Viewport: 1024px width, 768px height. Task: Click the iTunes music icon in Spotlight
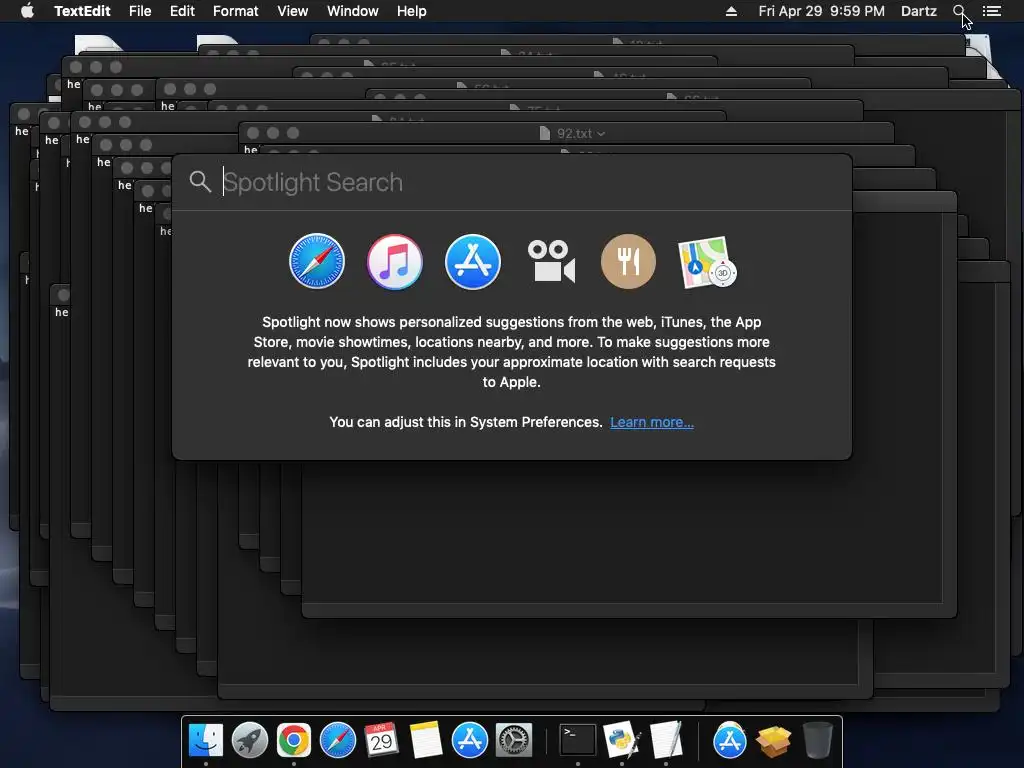point(394,261)
